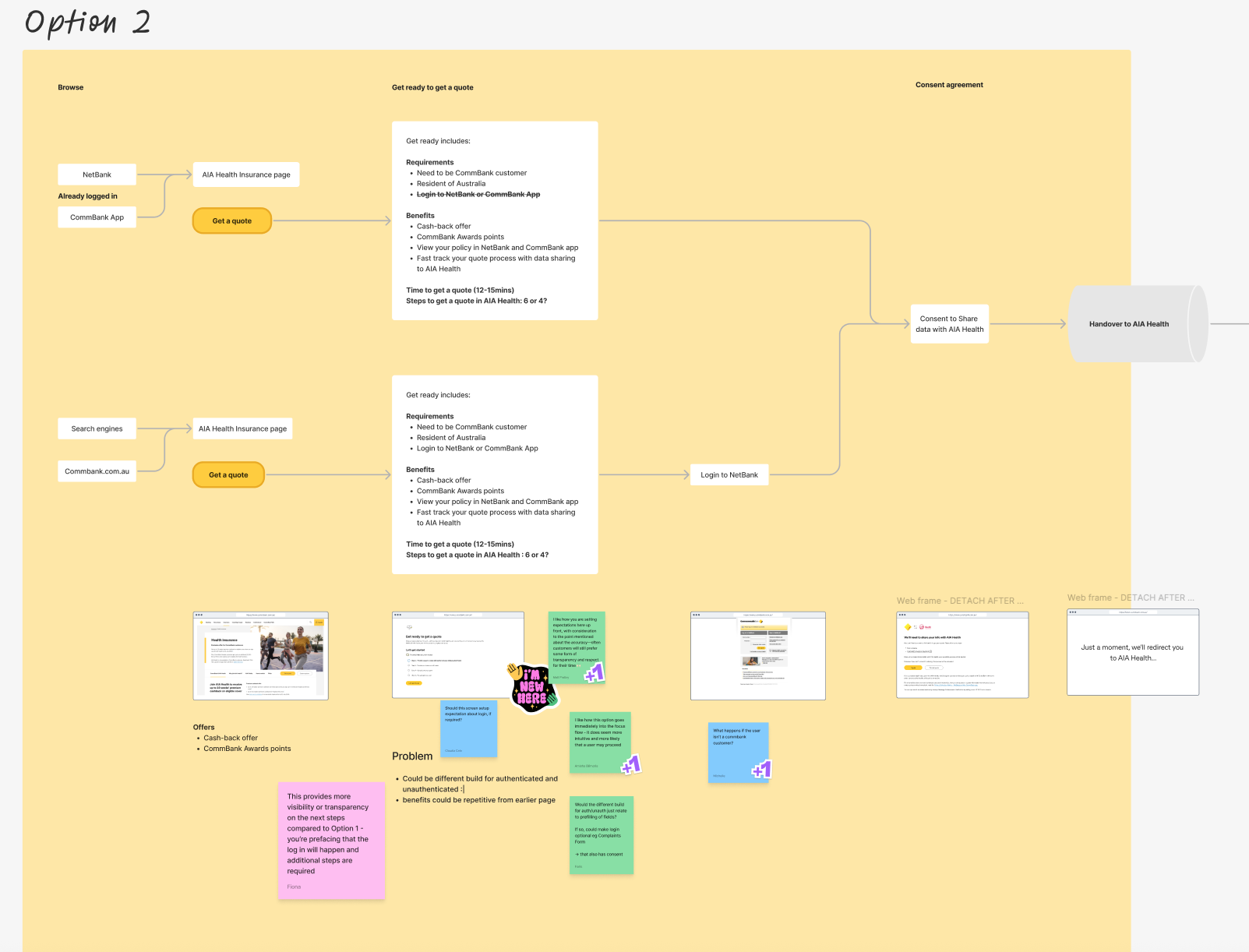Click the Get a quote button in the already-logged-in flow
Image resolution: width=1249 pixels, height=952 pixels.
pos(232,220)
